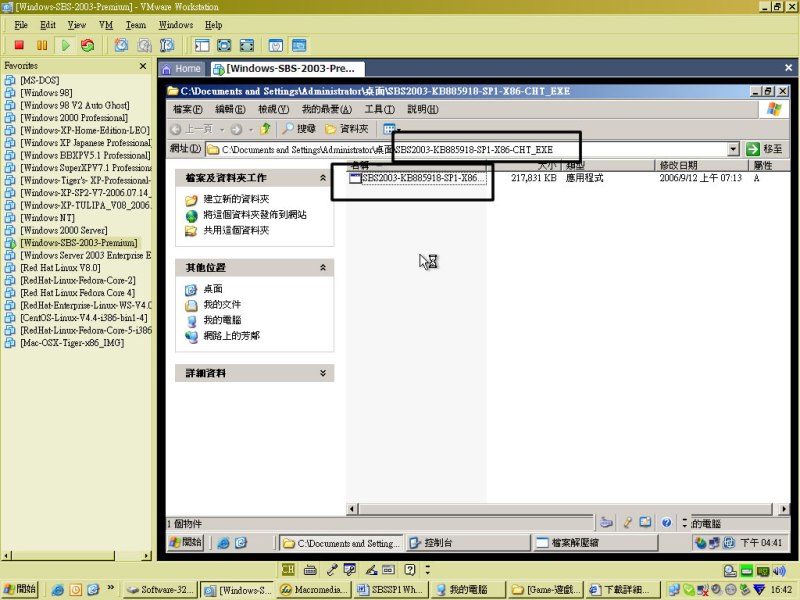Click the horizontal scrollbar in file list

pos(565,509)
